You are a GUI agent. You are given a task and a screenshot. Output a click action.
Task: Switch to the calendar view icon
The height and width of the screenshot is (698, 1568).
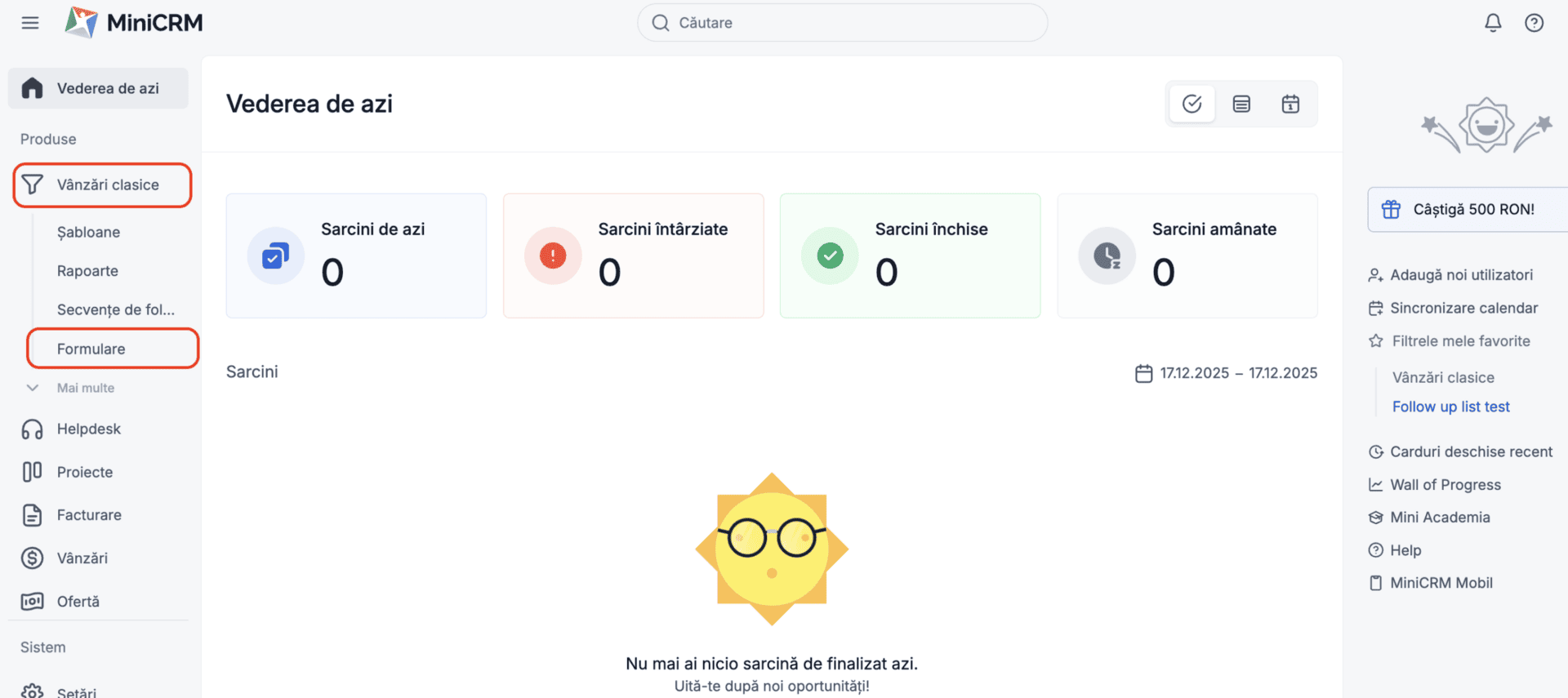tap(1290, 104)
